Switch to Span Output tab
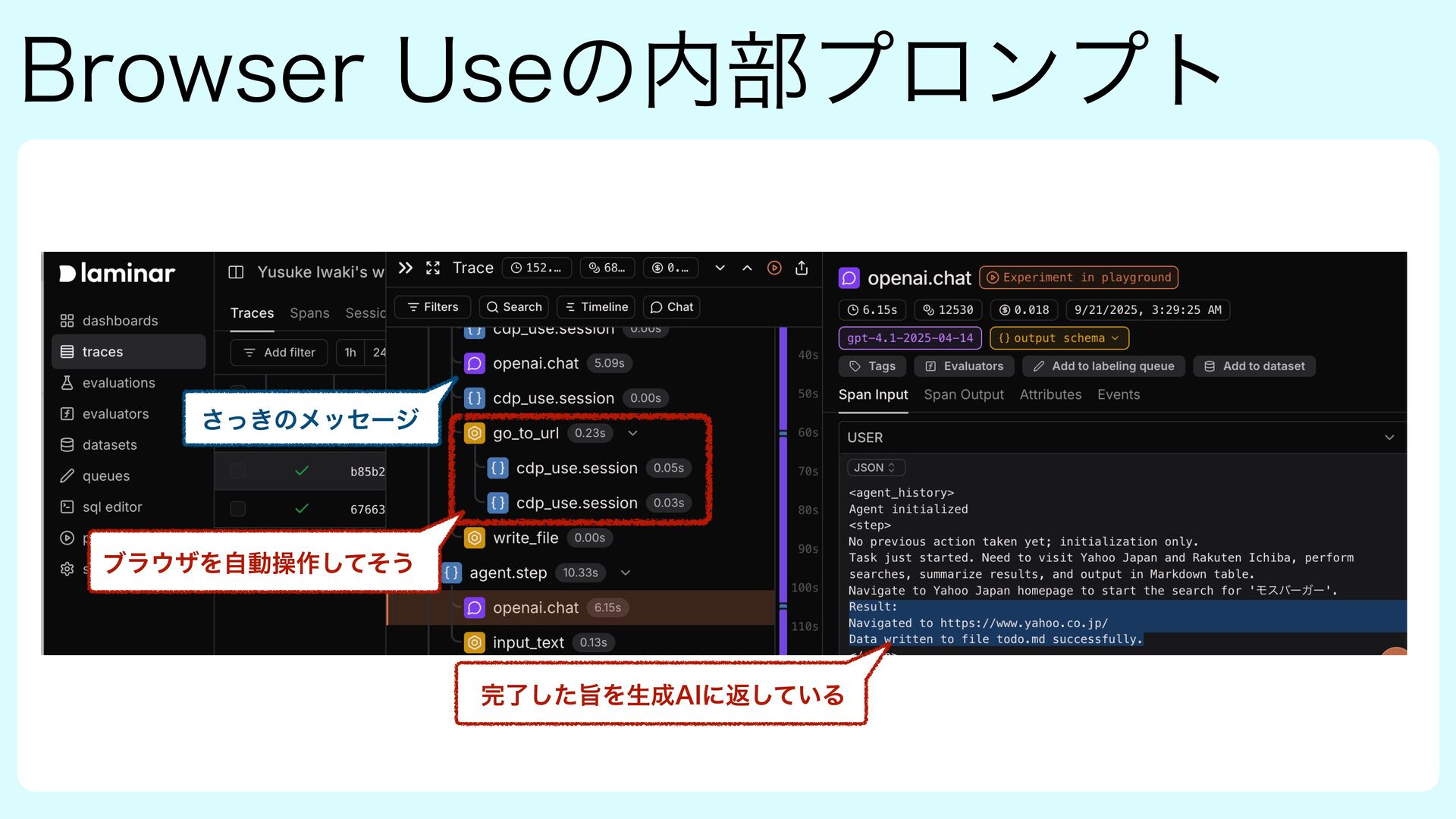Viewport: 1456px width, 819px height. tap(964, 395)
